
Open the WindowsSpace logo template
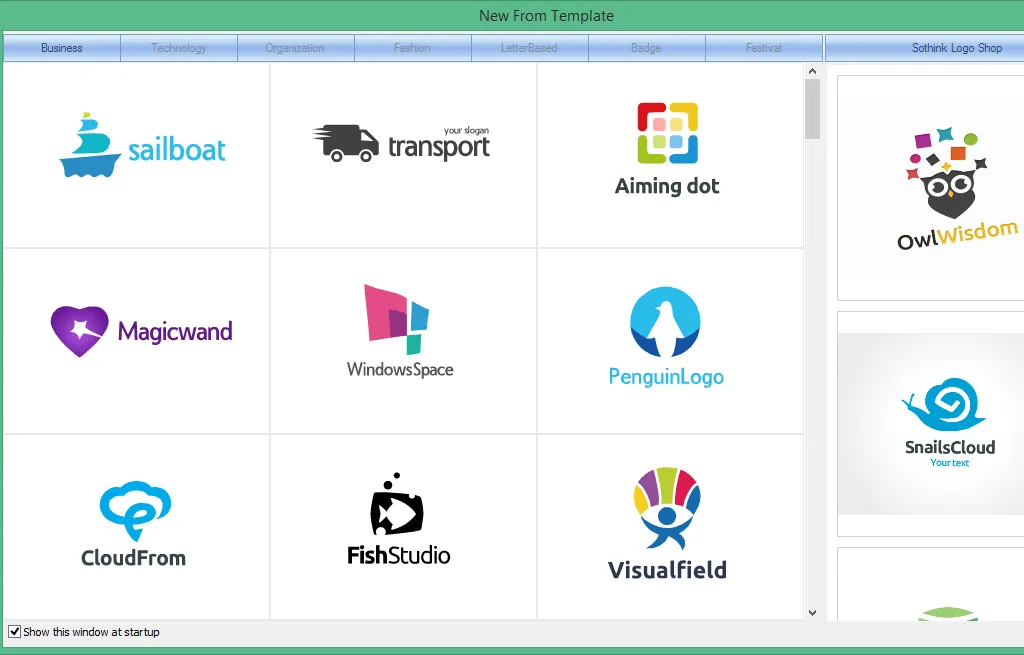(404, 341)
